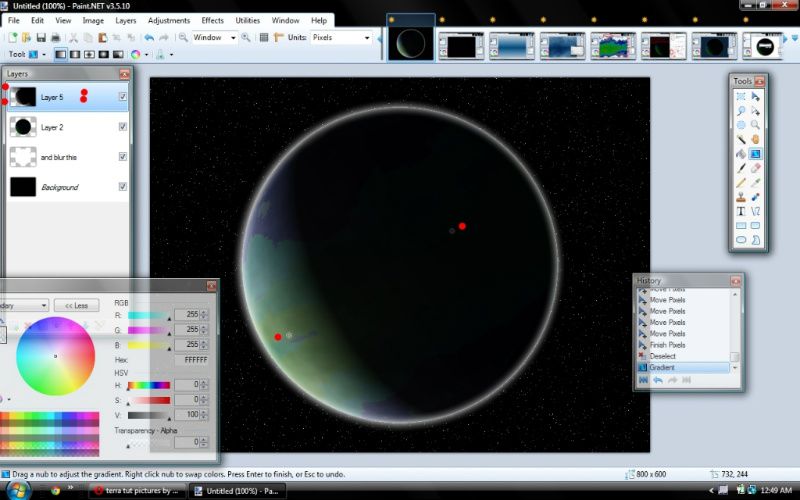Select the Pan hand tool
Viewport: 800px width, 500px height.
[756, 139]
